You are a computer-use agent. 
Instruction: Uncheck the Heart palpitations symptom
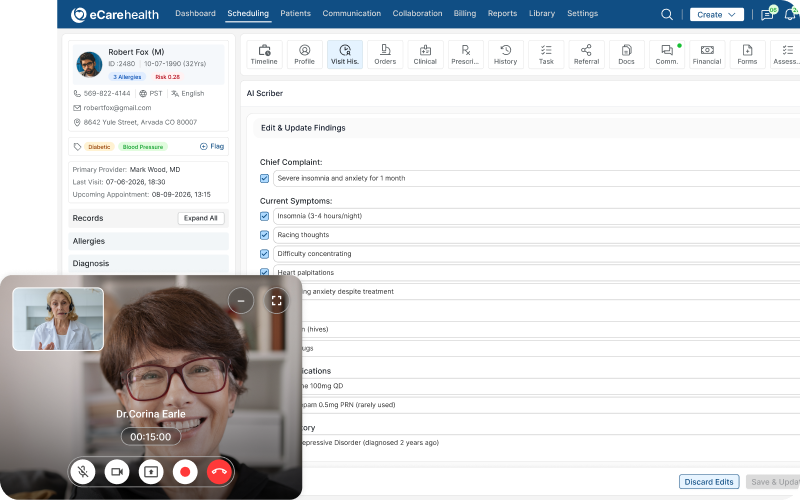tap(264, 272)
